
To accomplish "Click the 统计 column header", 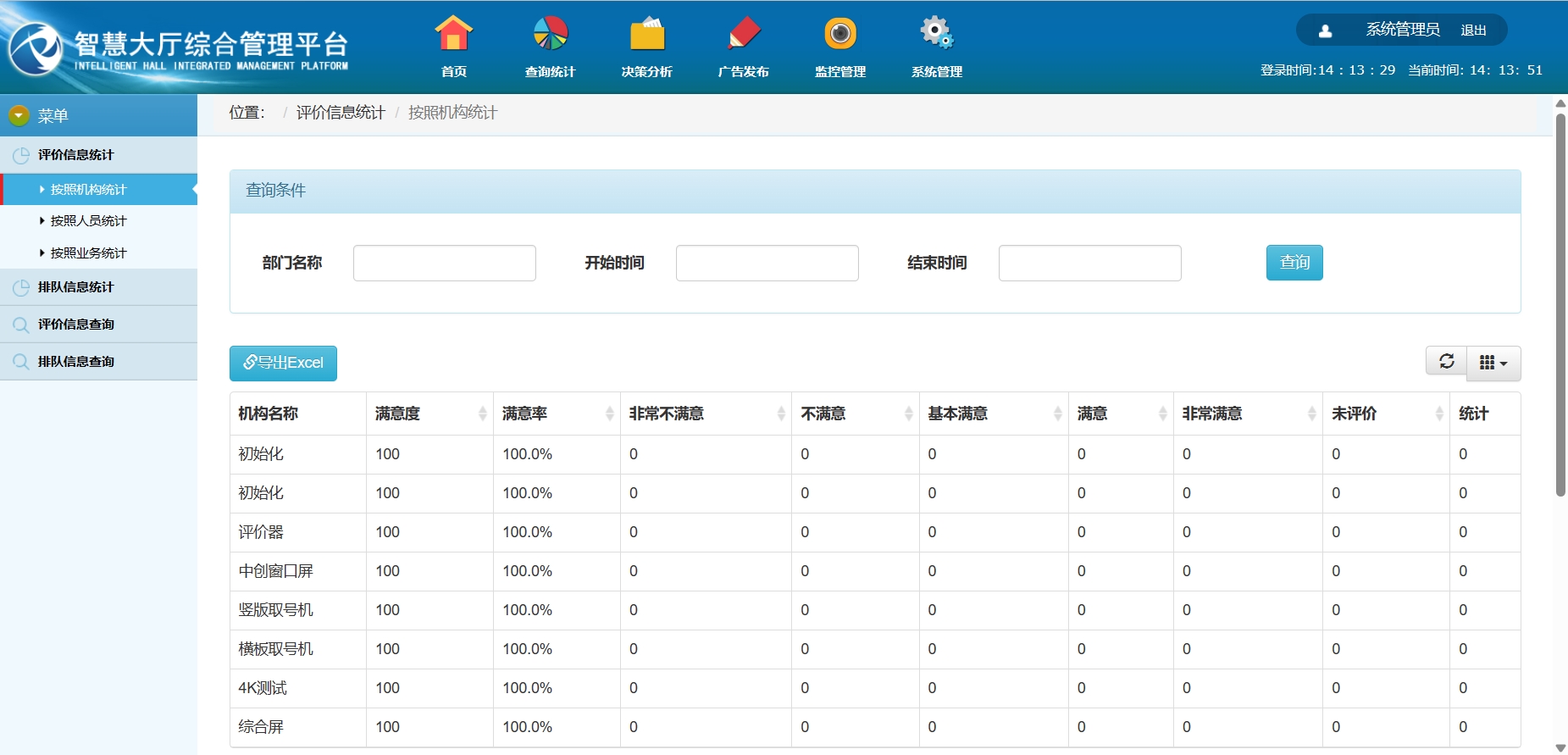I will click(x=1485, y=414).
